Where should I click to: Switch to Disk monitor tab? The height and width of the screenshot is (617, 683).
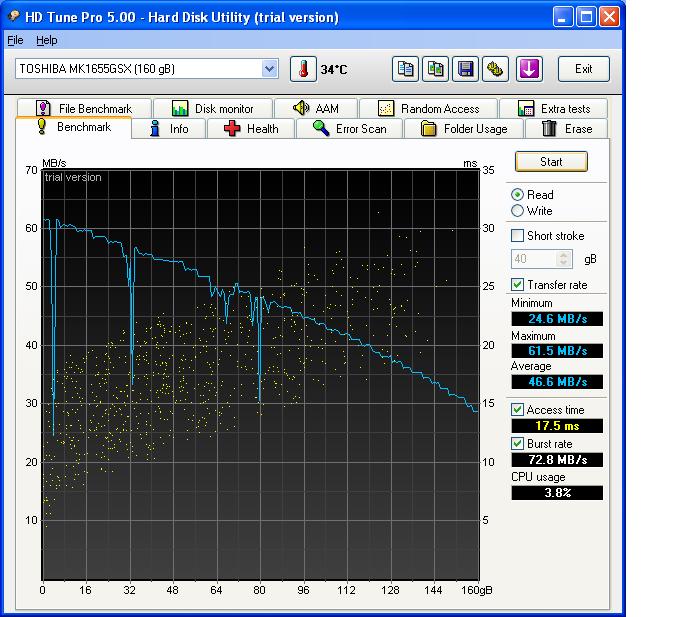(x=213, y=108)
